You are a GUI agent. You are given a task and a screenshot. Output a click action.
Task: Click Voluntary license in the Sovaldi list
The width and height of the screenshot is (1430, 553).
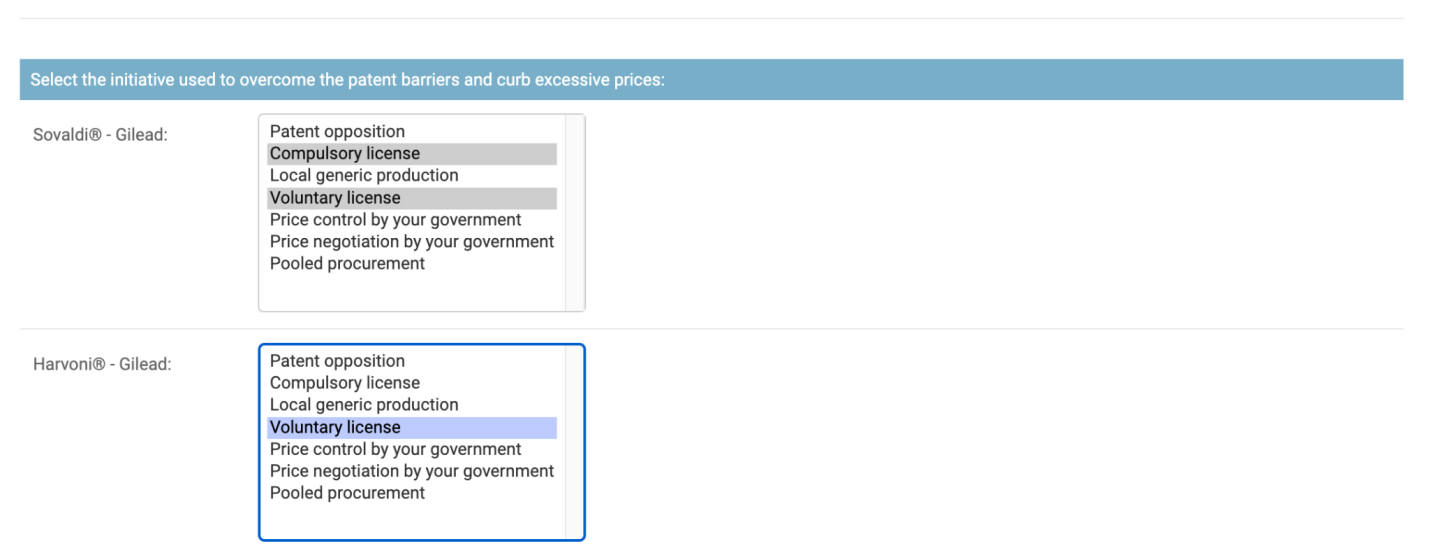pos(412,198)
